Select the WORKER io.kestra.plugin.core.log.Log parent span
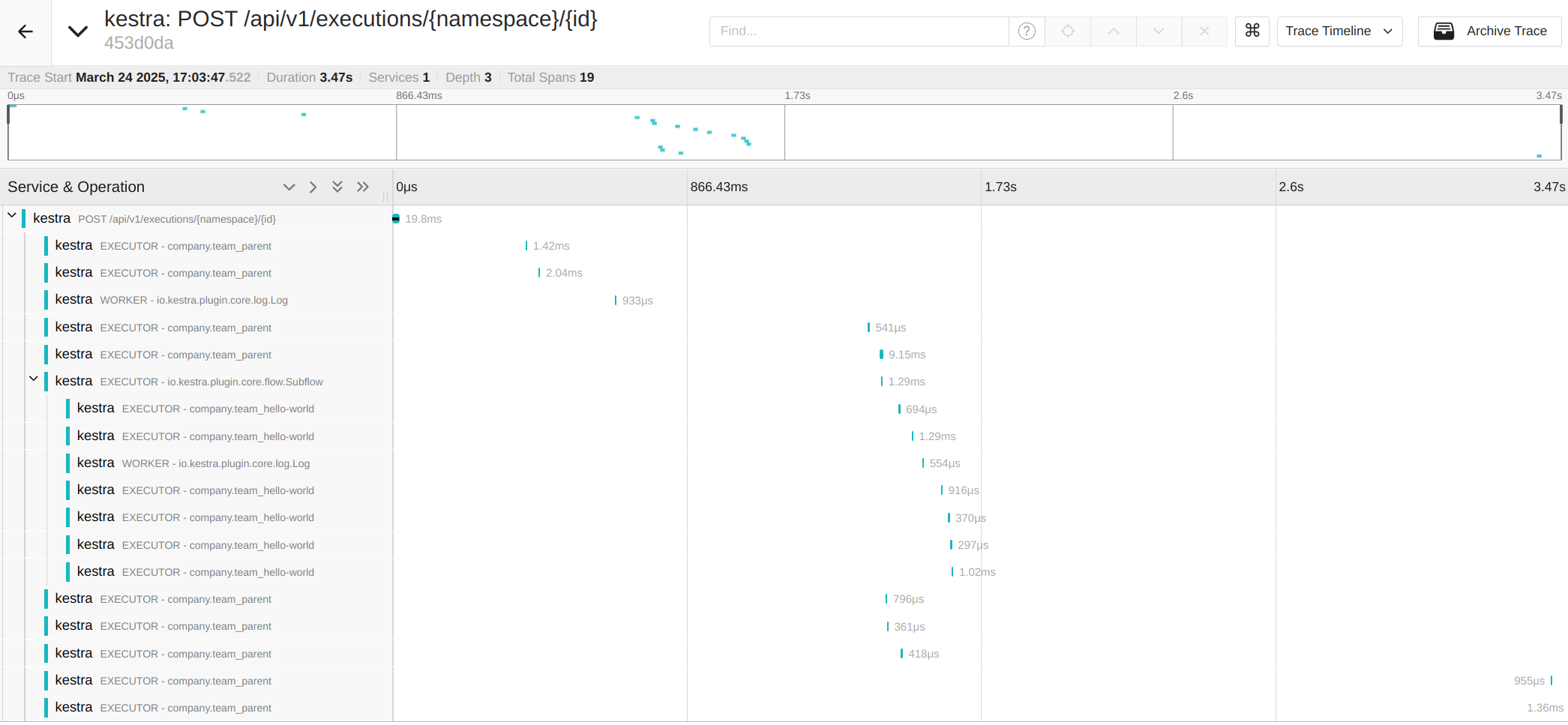The image size is (1568, 725). [x=193, y=300]
